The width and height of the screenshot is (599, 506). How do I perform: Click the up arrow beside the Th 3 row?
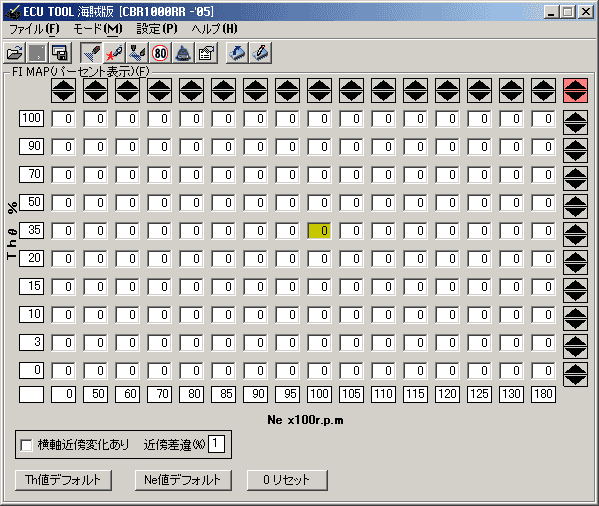point(575,342)
